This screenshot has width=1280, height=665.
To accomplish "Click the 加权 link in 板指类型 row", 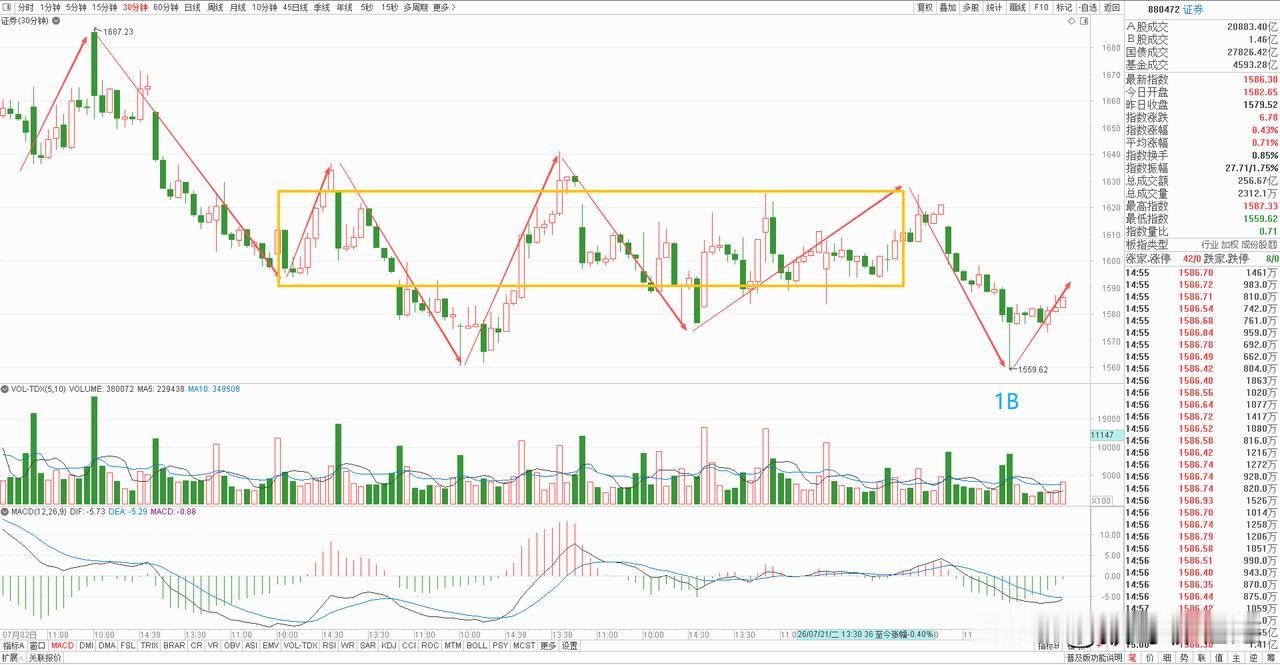I will tap(1230, 245).
